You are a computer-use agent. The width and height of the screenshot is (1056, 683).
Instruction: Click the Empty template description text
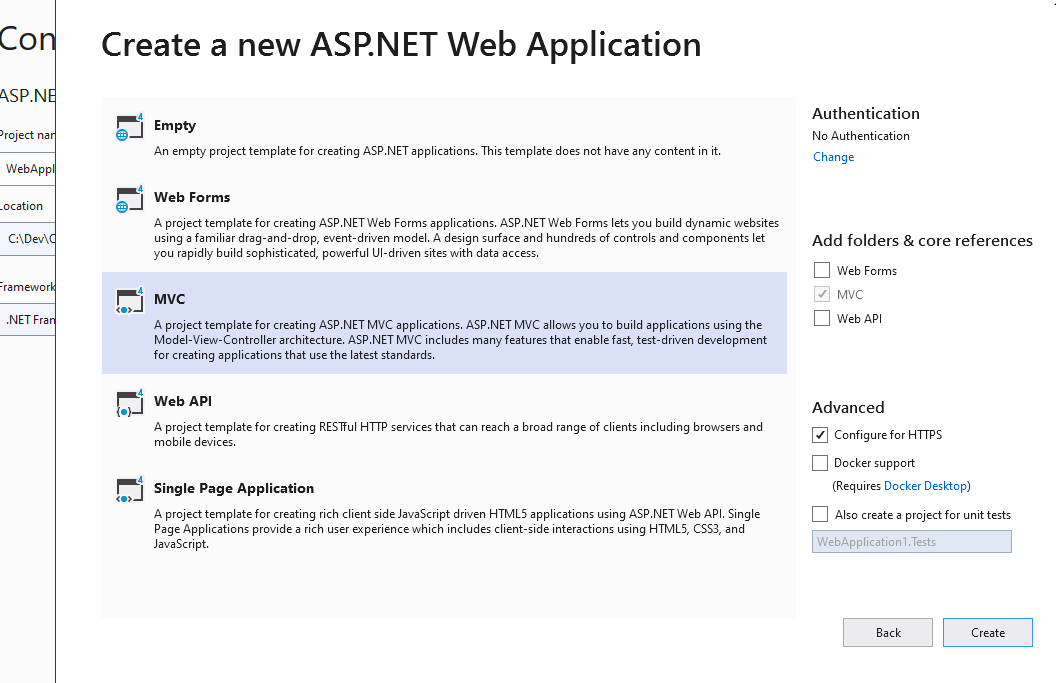click(437, 151)
